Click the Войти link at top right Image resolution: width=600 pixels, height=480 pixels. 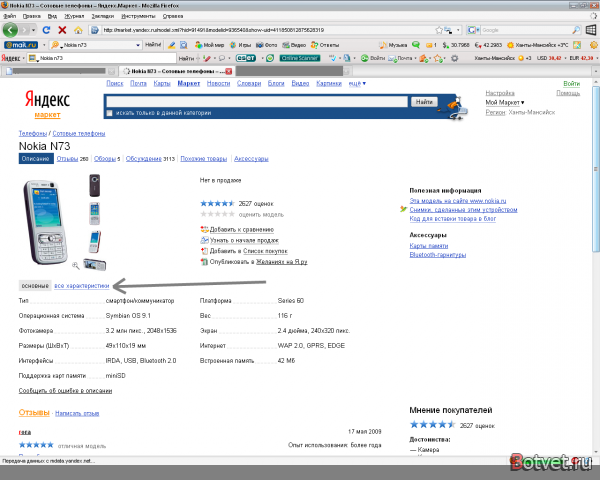571,83
